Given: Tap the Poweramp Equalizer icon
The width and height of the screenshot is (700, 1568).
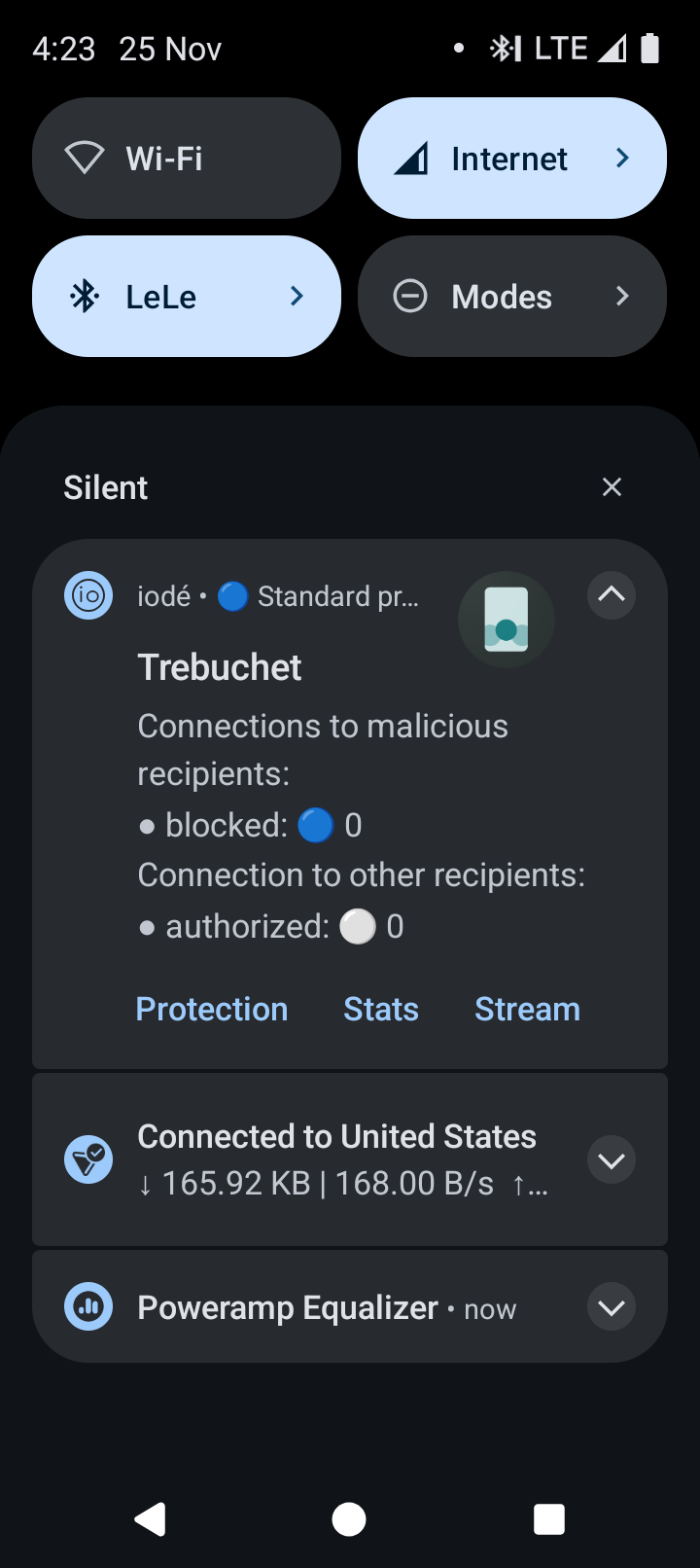Looking at the screenshot, I should coord(88,1306).
